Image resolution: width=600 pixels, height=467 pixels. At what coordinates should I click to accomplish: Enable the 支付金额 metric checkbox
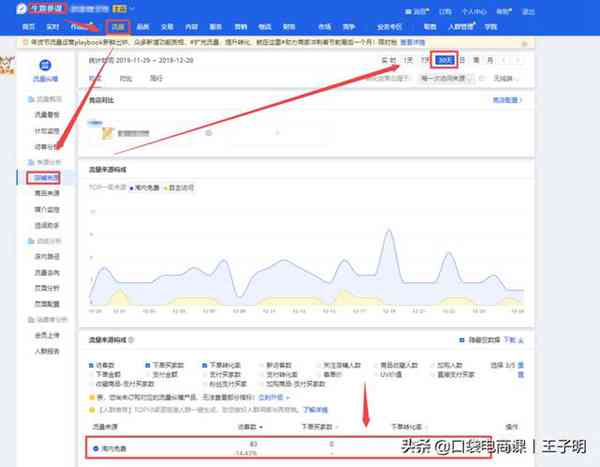pyautogui.click(x=147, y=374)
